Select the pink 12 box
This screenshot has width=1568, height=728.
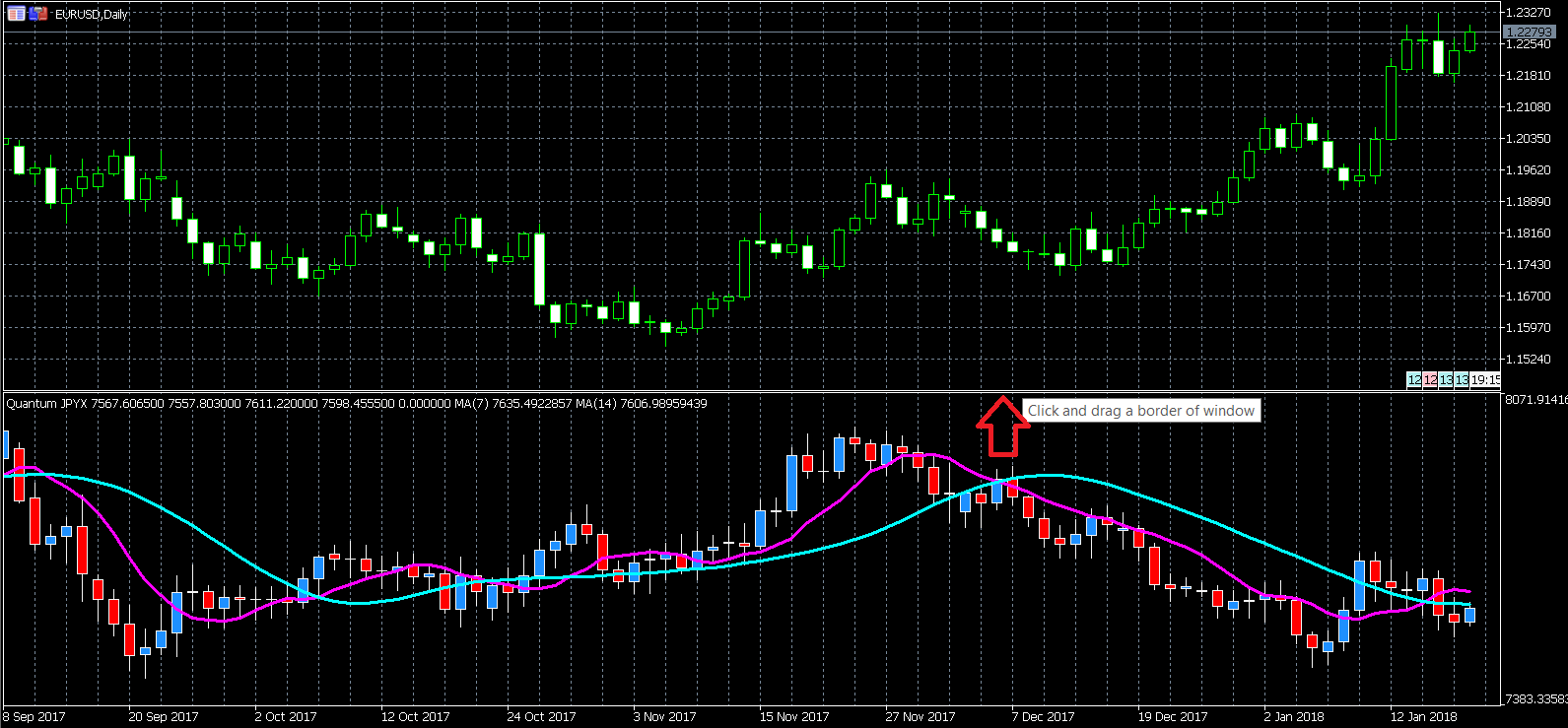1430,380
